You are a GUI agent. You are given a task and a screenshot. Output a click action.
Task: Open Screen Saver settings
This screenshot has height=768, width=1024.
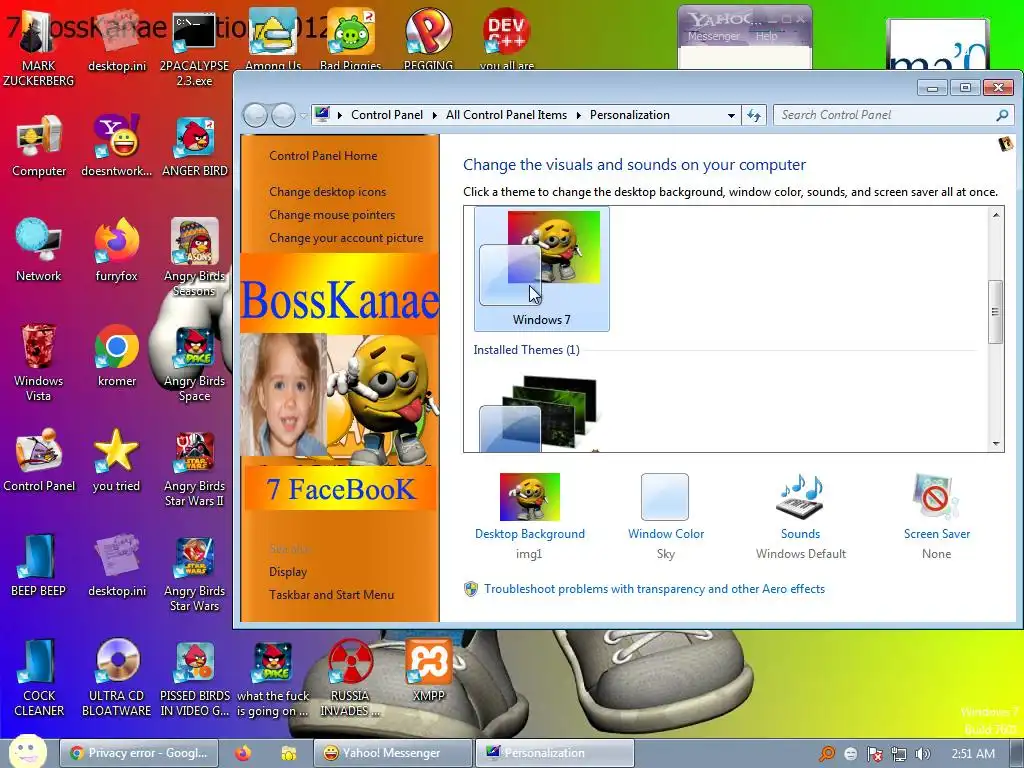(936, 516)
